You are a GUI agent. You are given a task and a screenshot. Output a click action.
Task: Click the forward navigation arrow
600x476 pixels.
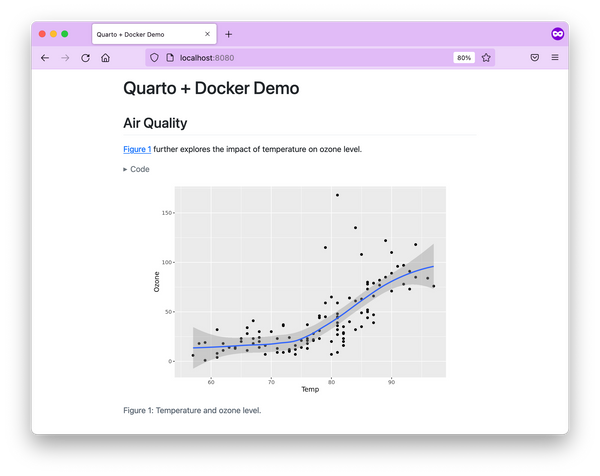65,58
